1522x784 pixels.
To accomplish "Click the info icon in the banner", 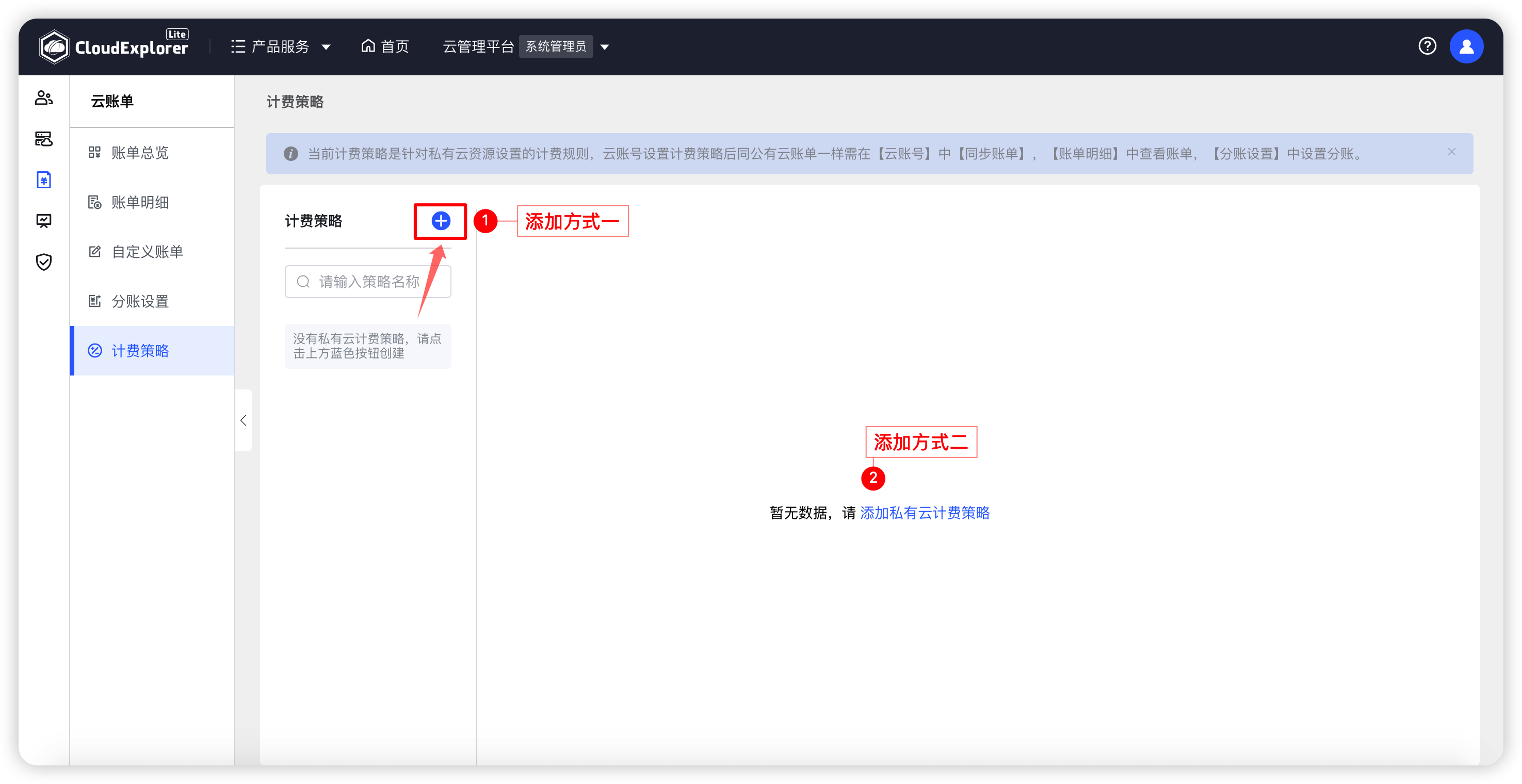I will 290,154.
